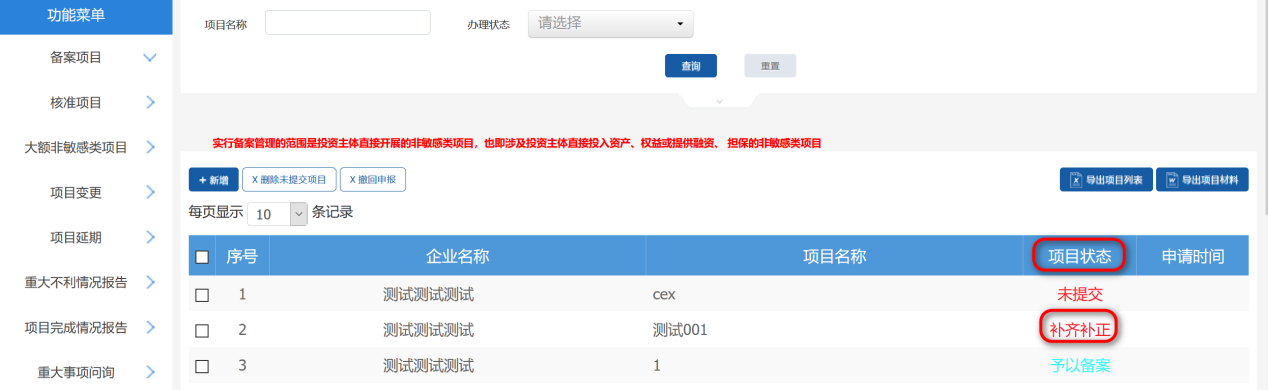Screen dimensions: 1268x390
Task: Expand the 备案项目 chevron arrow
Action: pos(150,58)
